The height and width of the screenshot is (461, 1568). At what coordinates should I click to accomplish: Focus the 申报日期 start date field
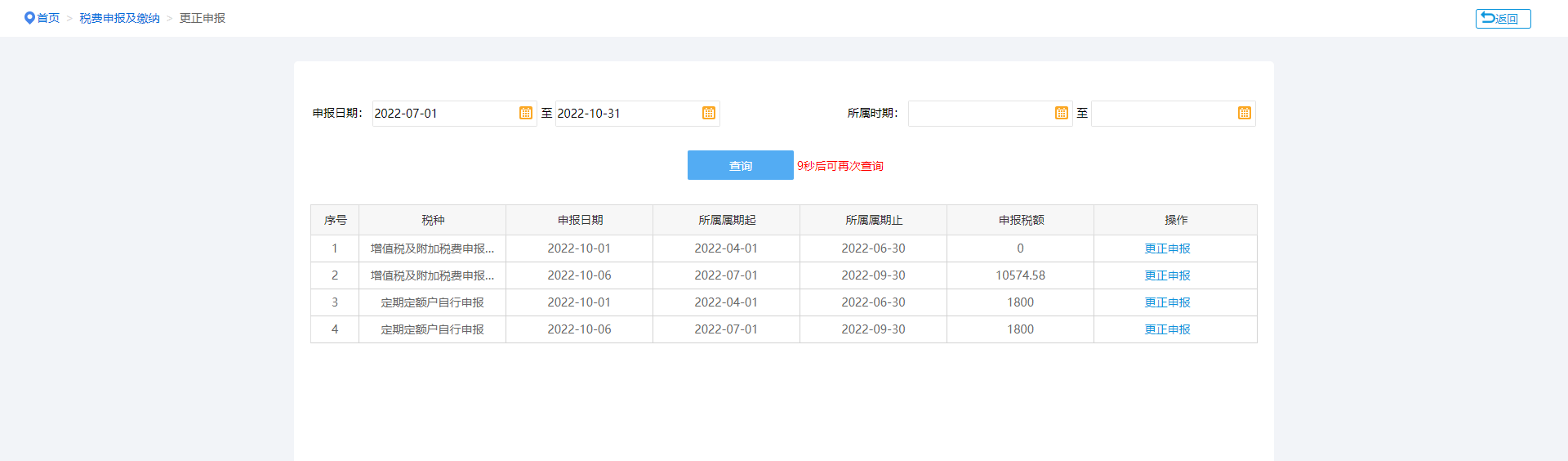(x=445, y=114)
